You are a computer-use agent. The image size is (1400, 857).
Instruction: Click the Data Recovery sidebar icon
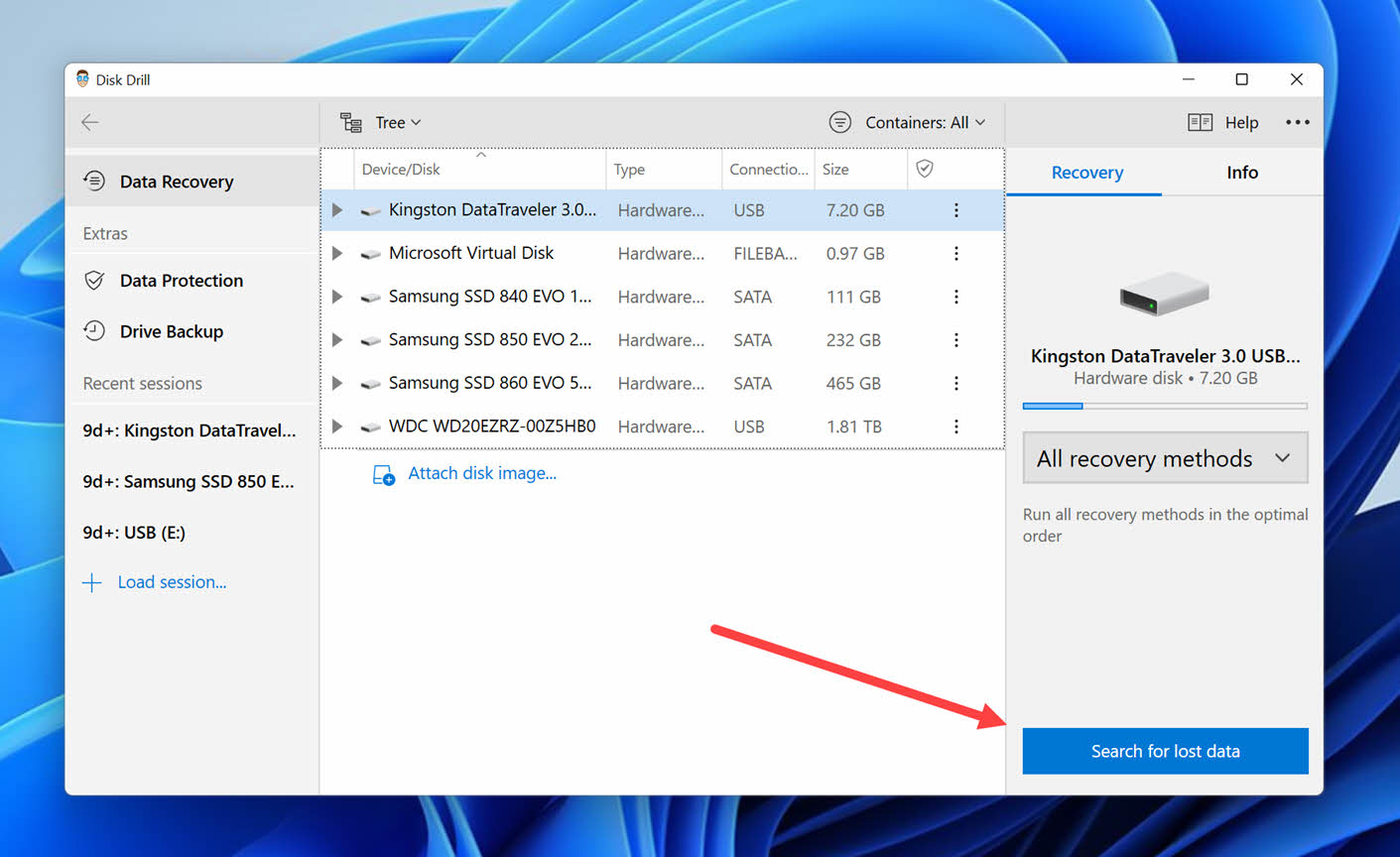pyautogui.click(x=94, y=181)
